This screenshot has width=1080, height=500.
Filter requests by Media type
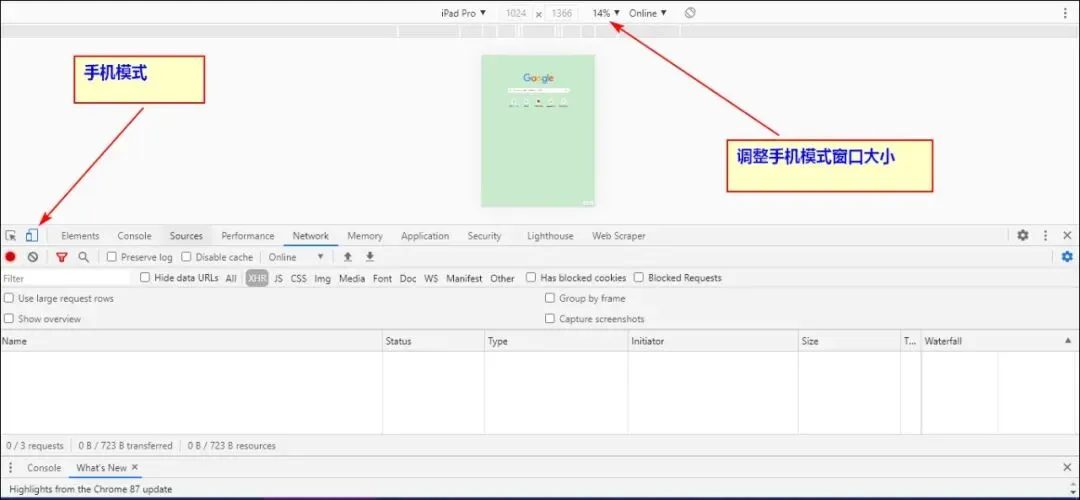352,278
